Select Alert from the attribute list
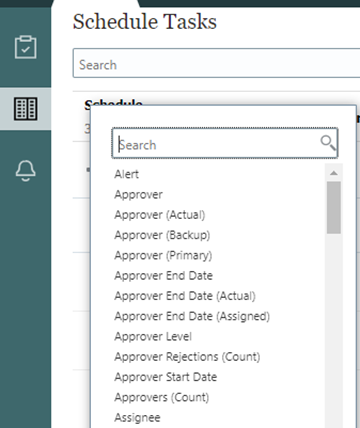 click(x=127, y=174)
